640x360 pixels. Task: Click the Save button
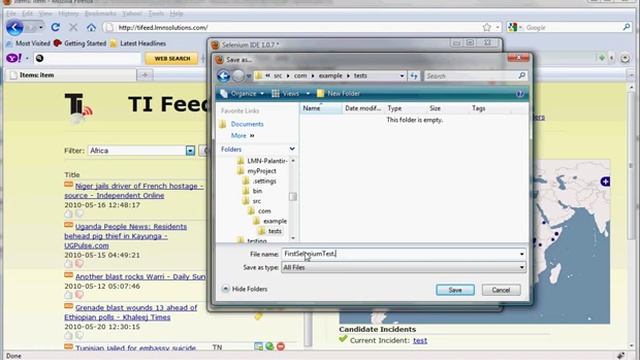pos(455,290)
